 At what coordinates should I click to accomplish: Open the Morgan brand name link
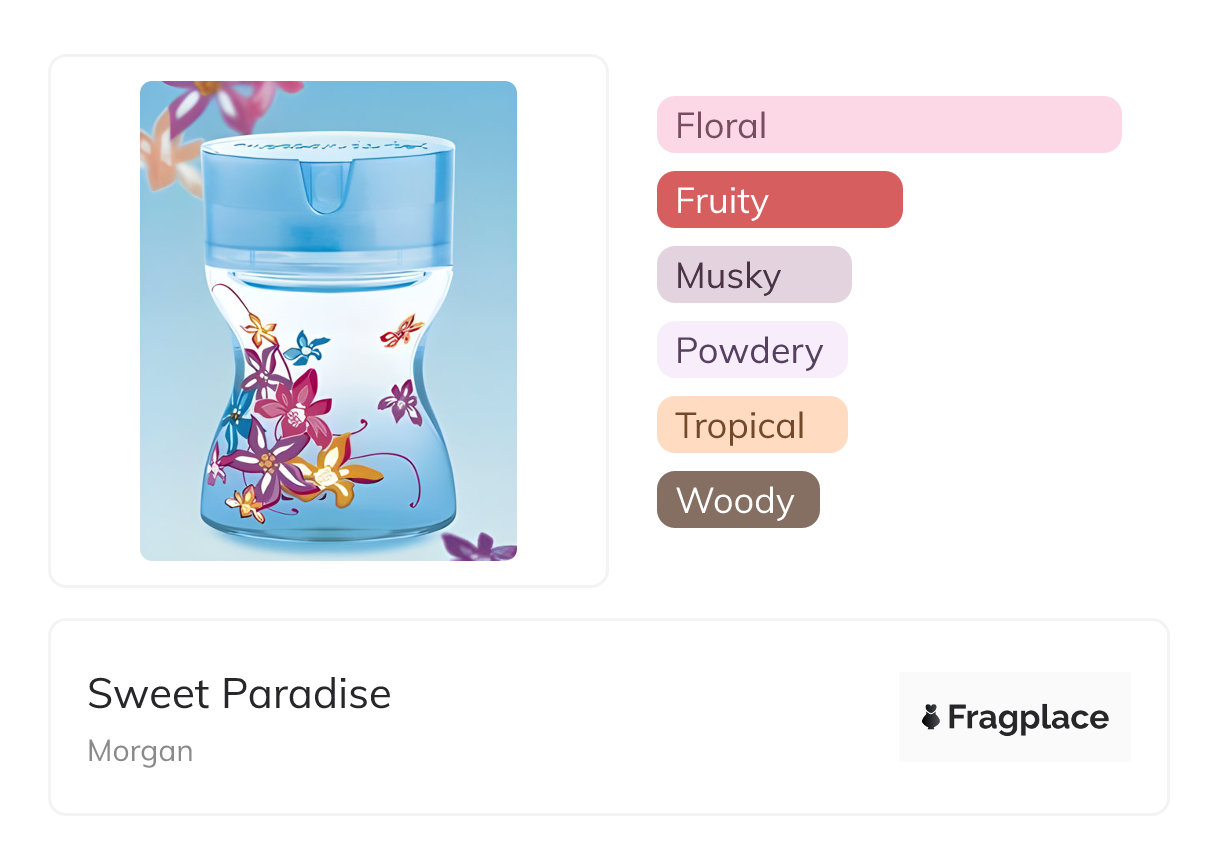tap(140, 751)
